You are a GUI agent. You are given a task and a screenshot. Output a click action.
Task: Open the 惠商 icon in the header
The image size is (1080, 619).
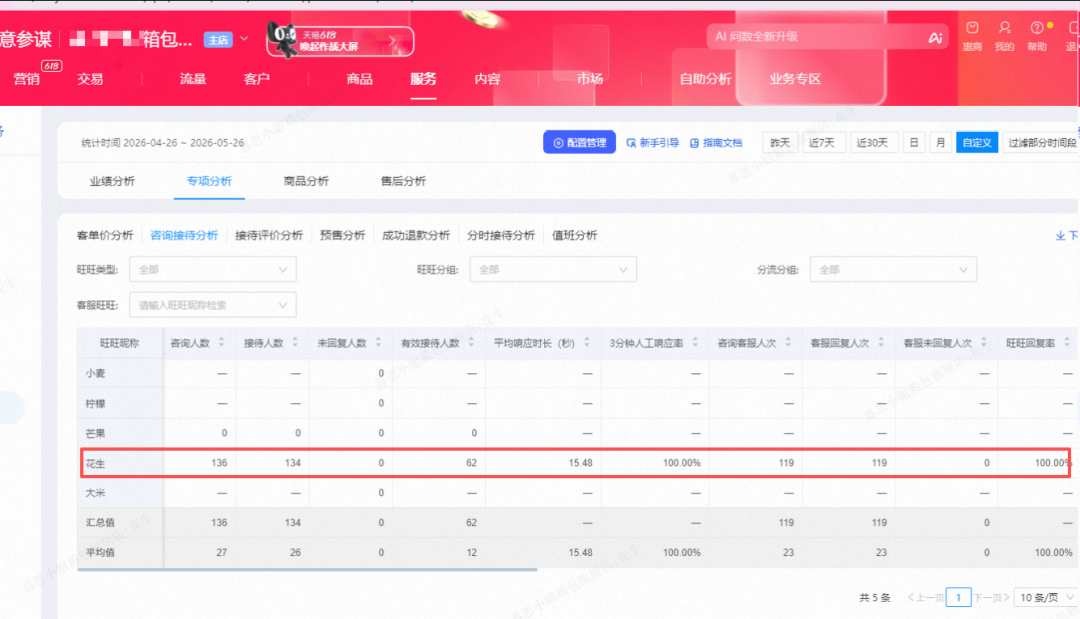pos(972,36)
